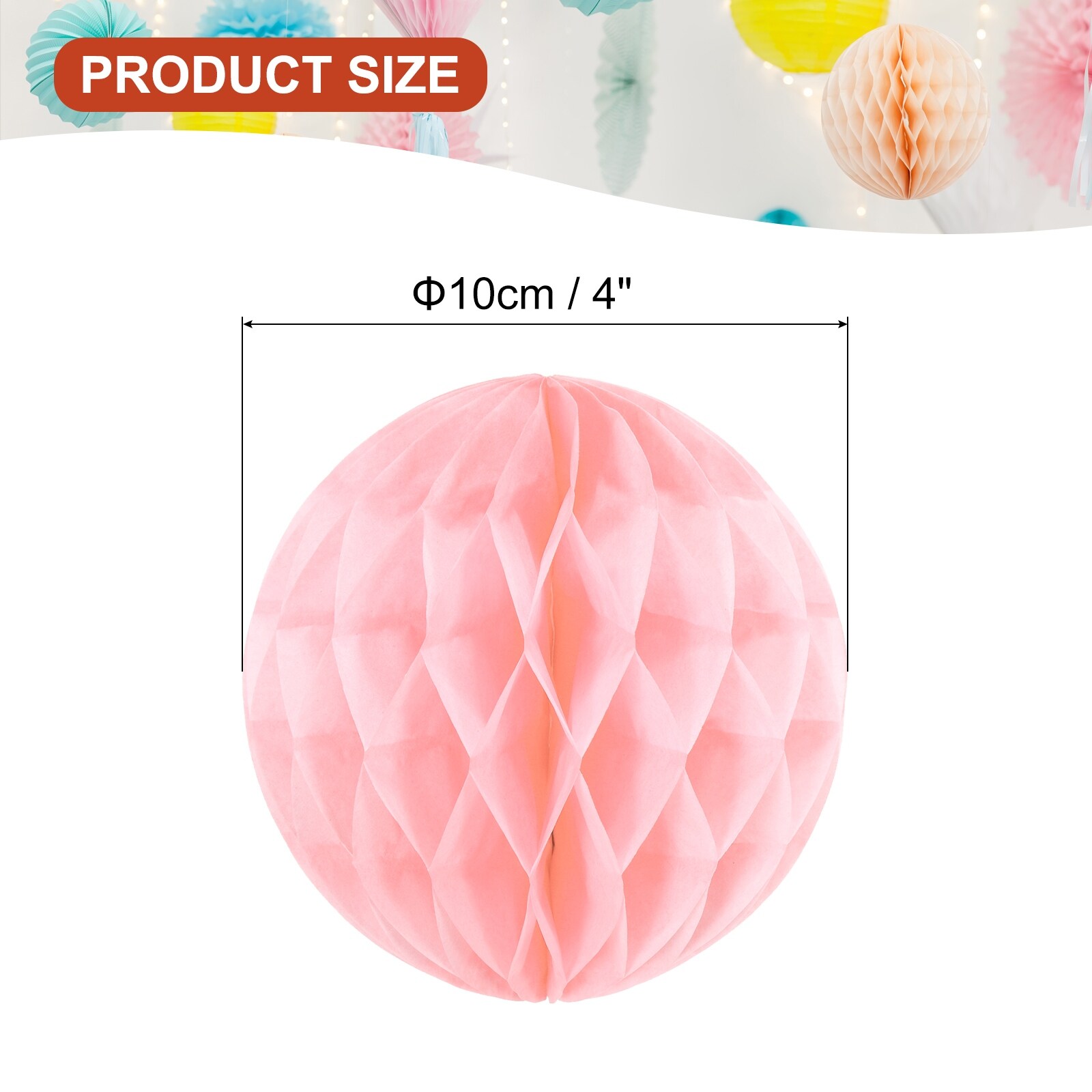Click the yellow lantern under the banner

click(x=225, y=121)
